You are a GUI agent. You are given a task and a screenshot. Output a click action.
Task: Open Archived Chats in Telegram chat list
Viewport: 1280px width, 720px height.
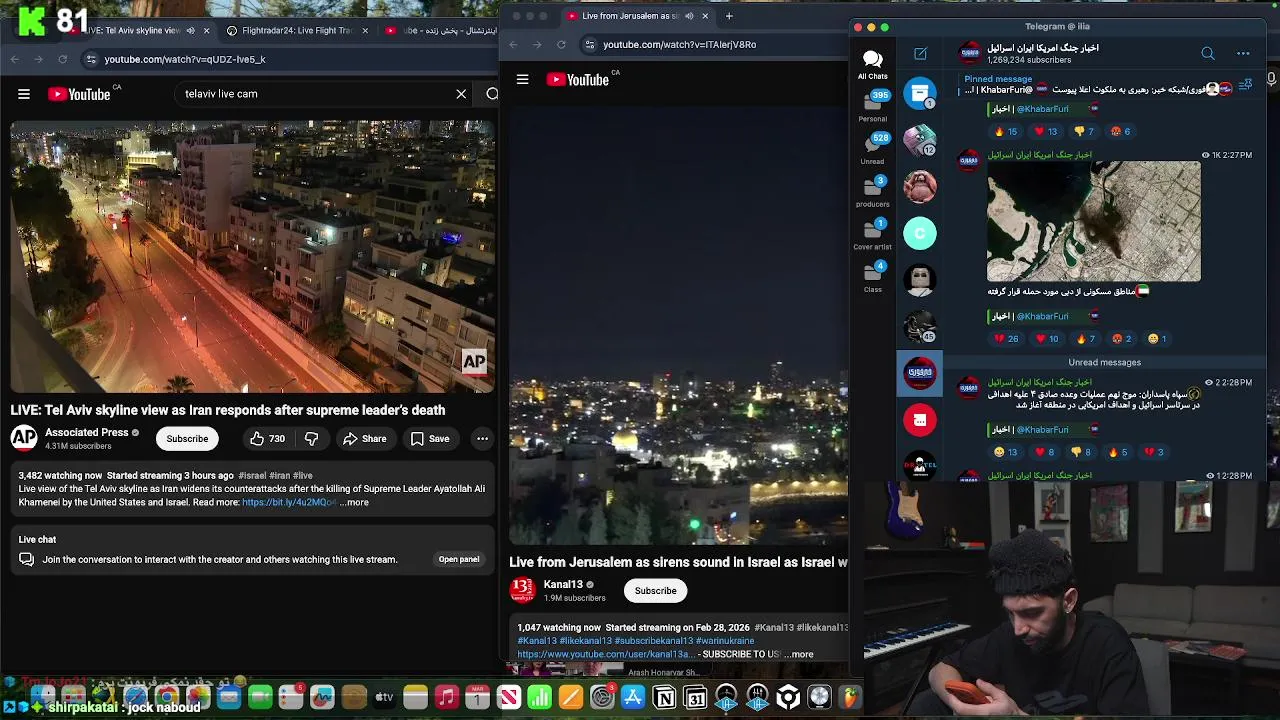click(920, 93)
